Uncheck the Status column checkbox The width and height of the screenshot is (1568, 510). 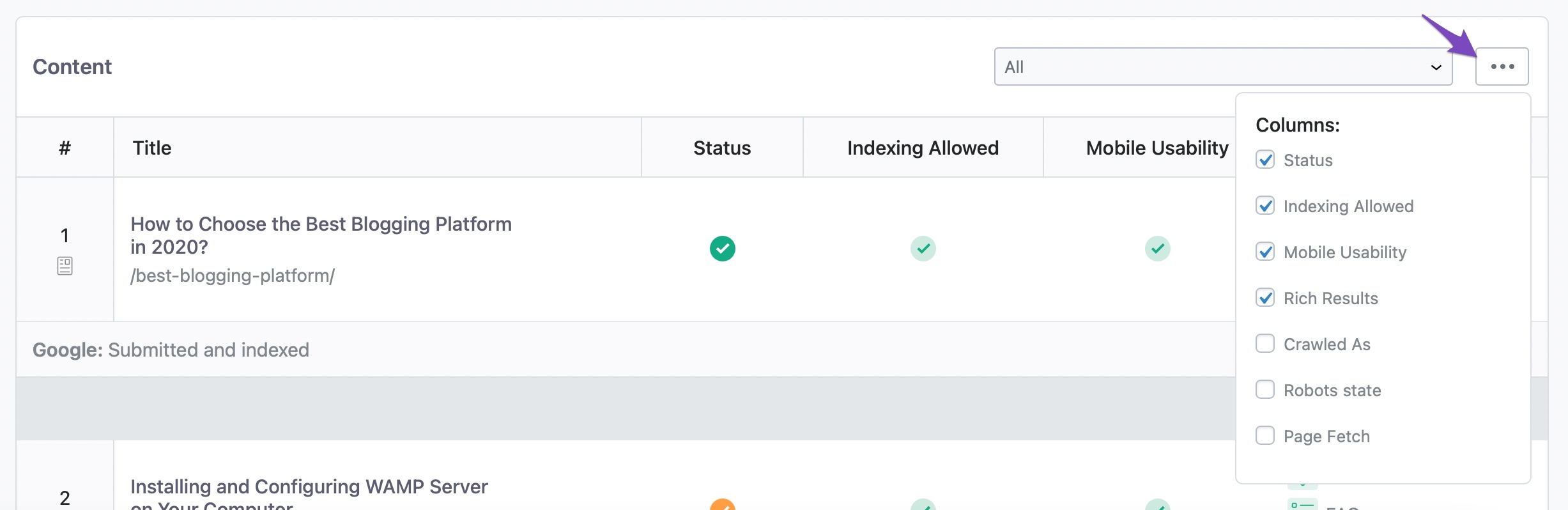(1264, 160)
